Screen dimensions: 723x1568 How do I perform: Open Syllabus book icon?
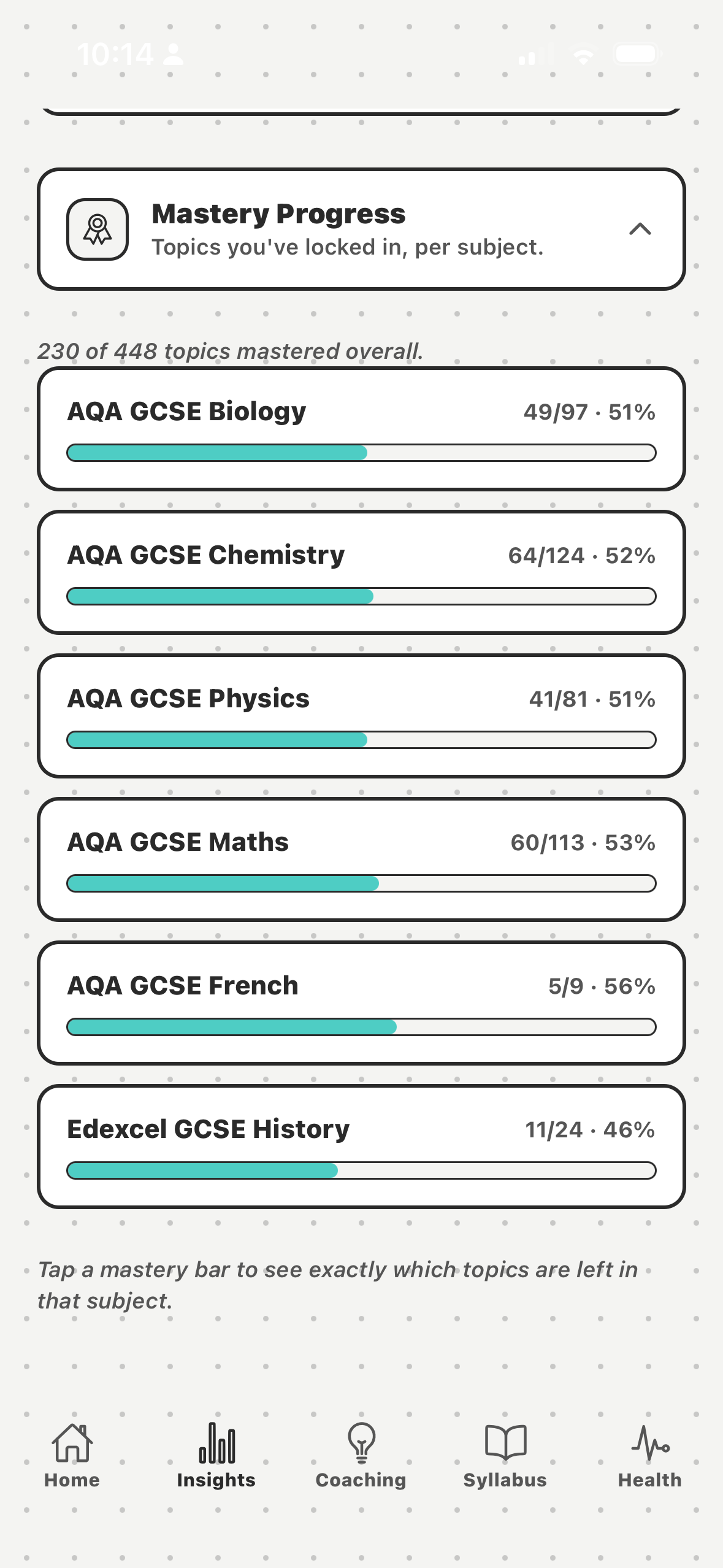coord(505,1442)
